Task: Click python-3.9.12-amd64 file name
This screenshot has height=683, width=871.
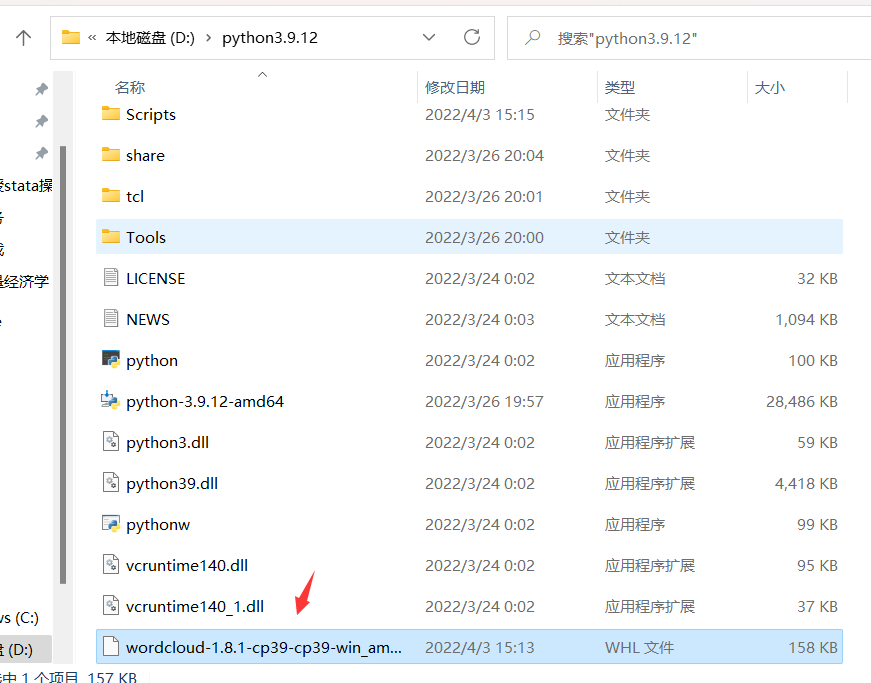Action: tap(205, 401)
